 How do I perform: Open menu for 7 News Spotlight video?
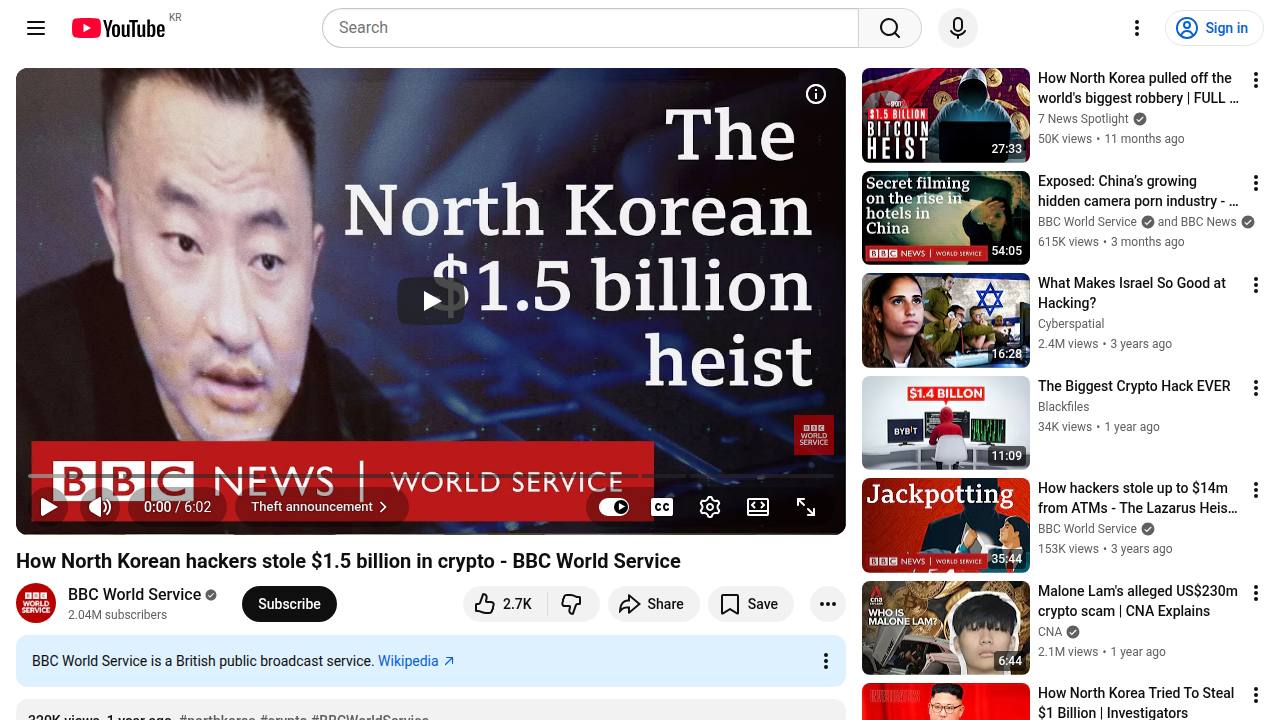coord(1256,80)
